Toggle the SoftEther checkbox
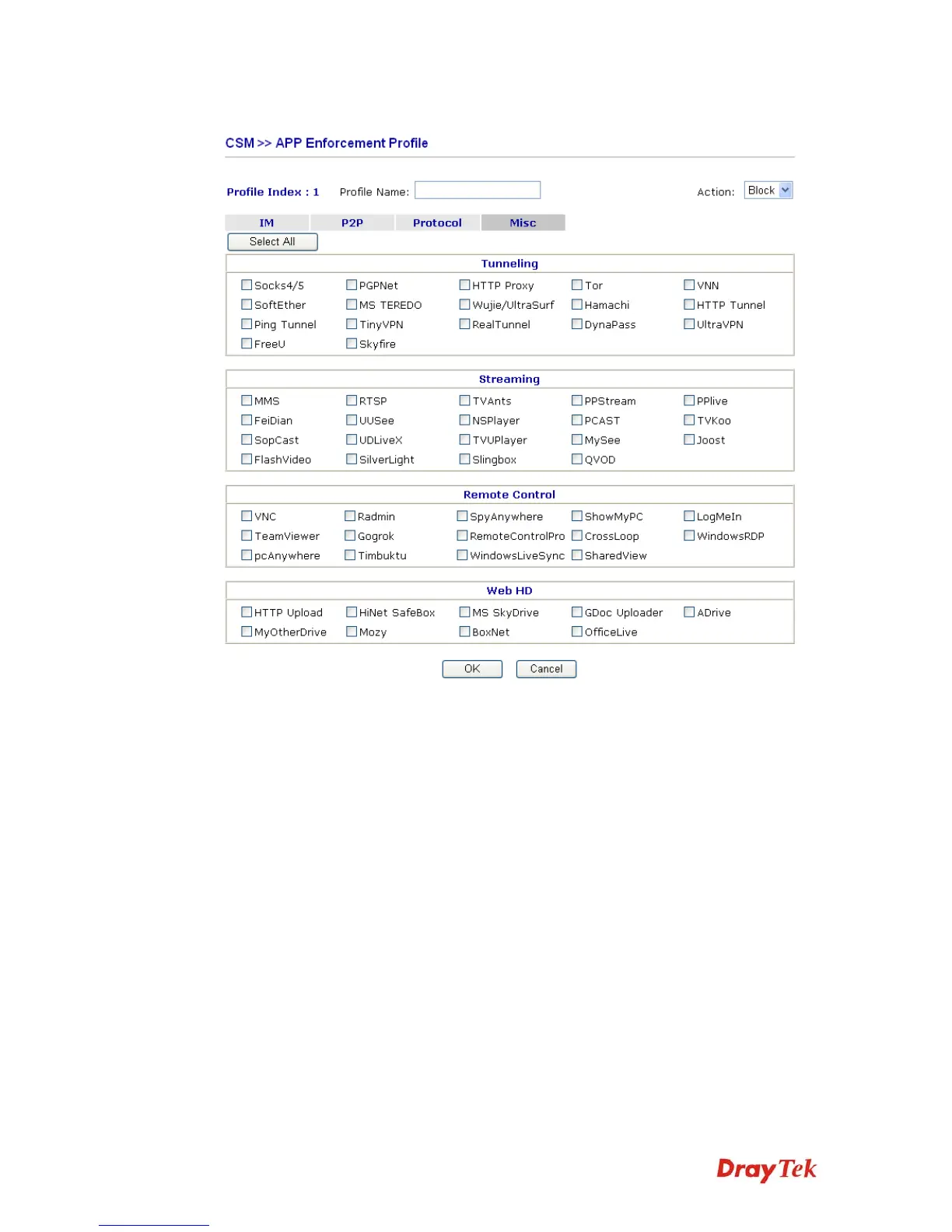Viewport: 952px width, 1232px height. click(247, 305)
